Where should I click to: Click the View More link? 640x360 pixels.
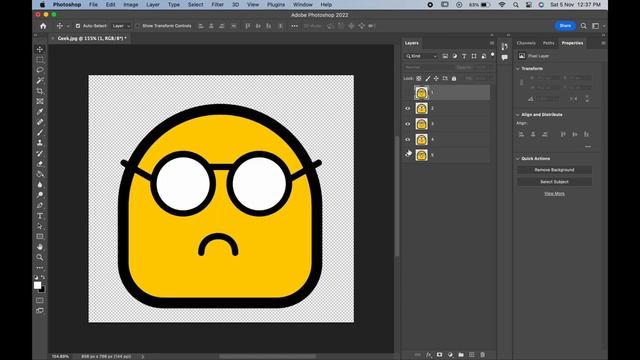[x=554, y=193]
